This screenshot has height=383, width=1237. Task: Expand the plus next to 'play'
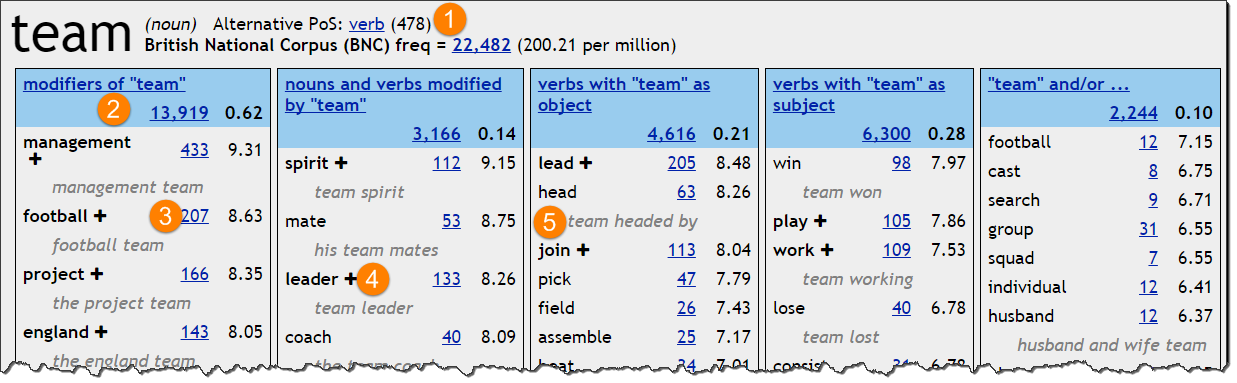point(819,221)
